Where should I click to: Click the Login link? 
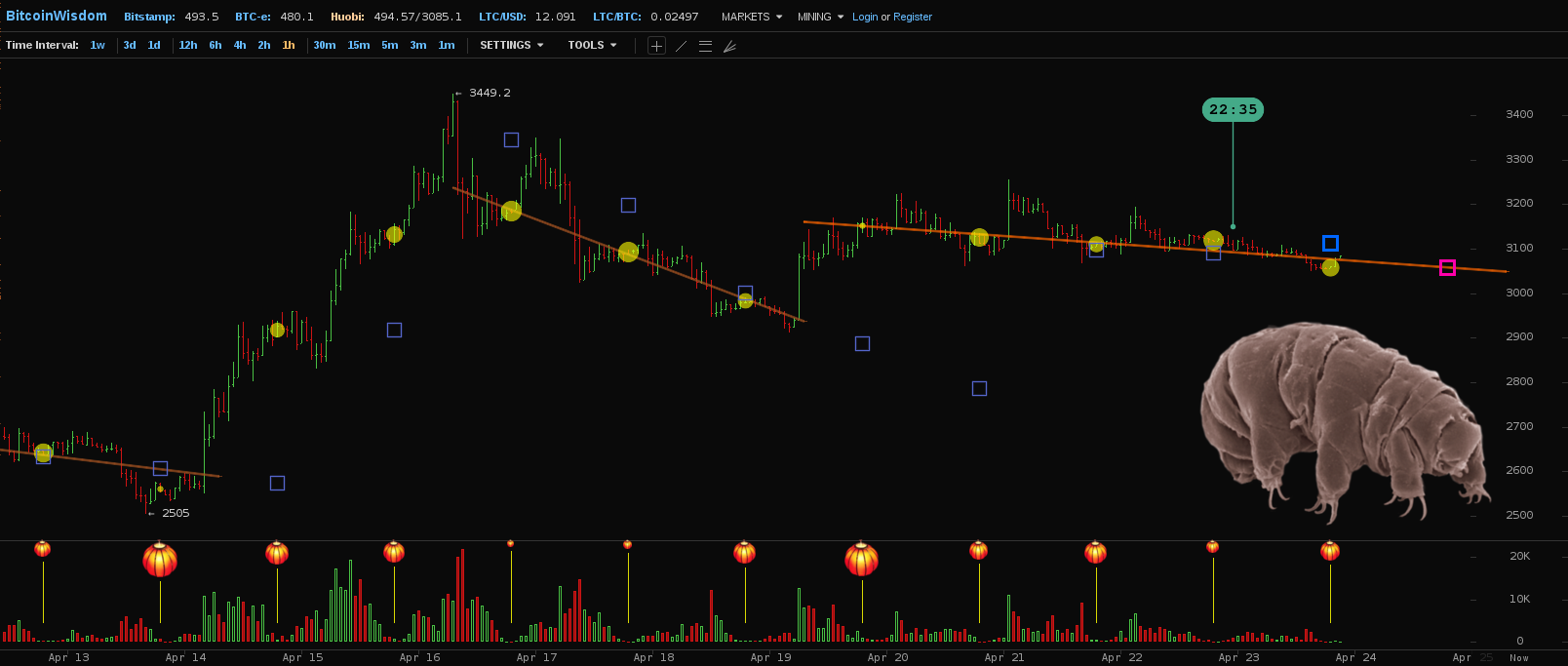click(865, 17)
